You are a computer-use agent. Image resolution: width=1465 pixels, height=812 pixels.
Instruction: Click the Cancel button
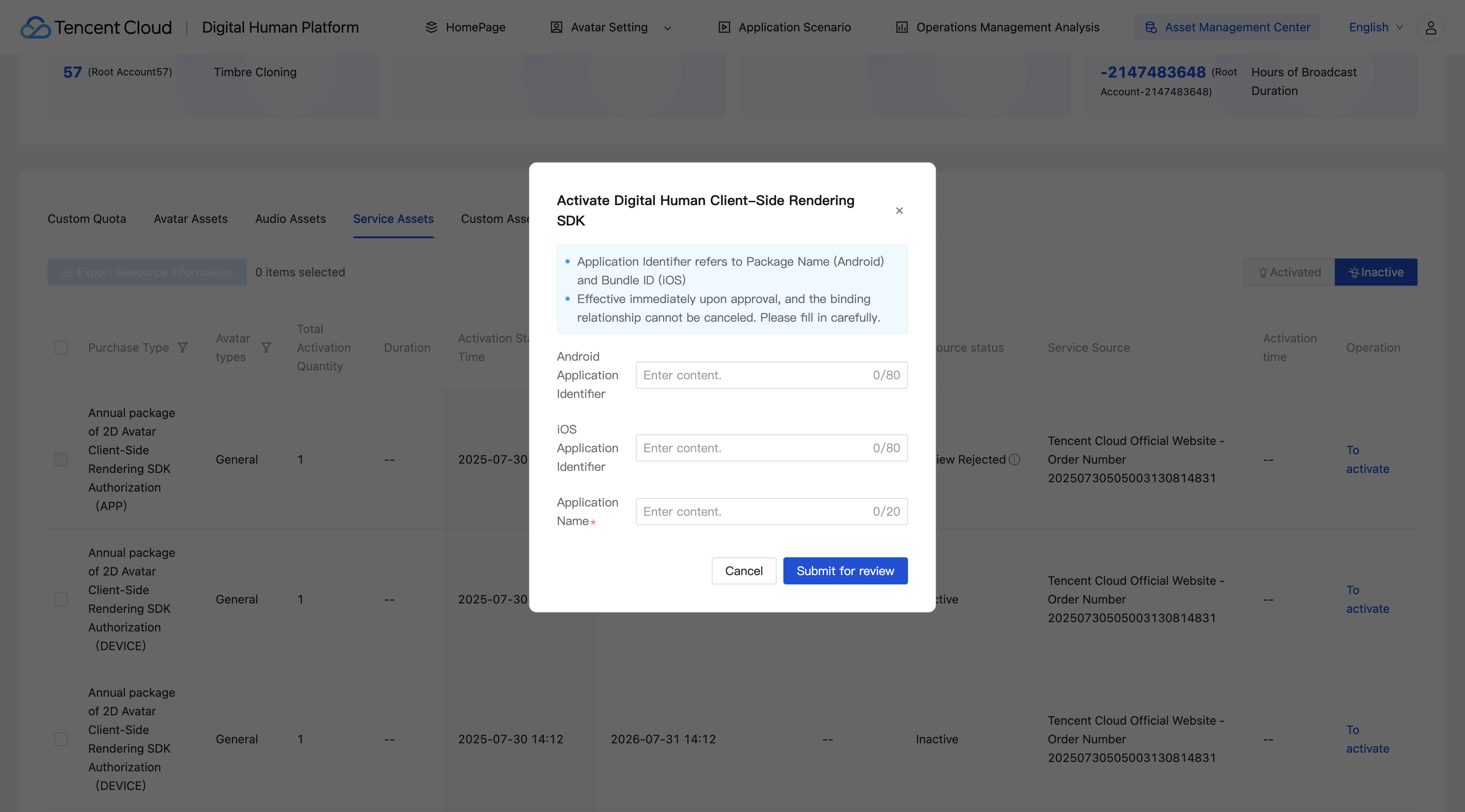click(x=743, y=571)
